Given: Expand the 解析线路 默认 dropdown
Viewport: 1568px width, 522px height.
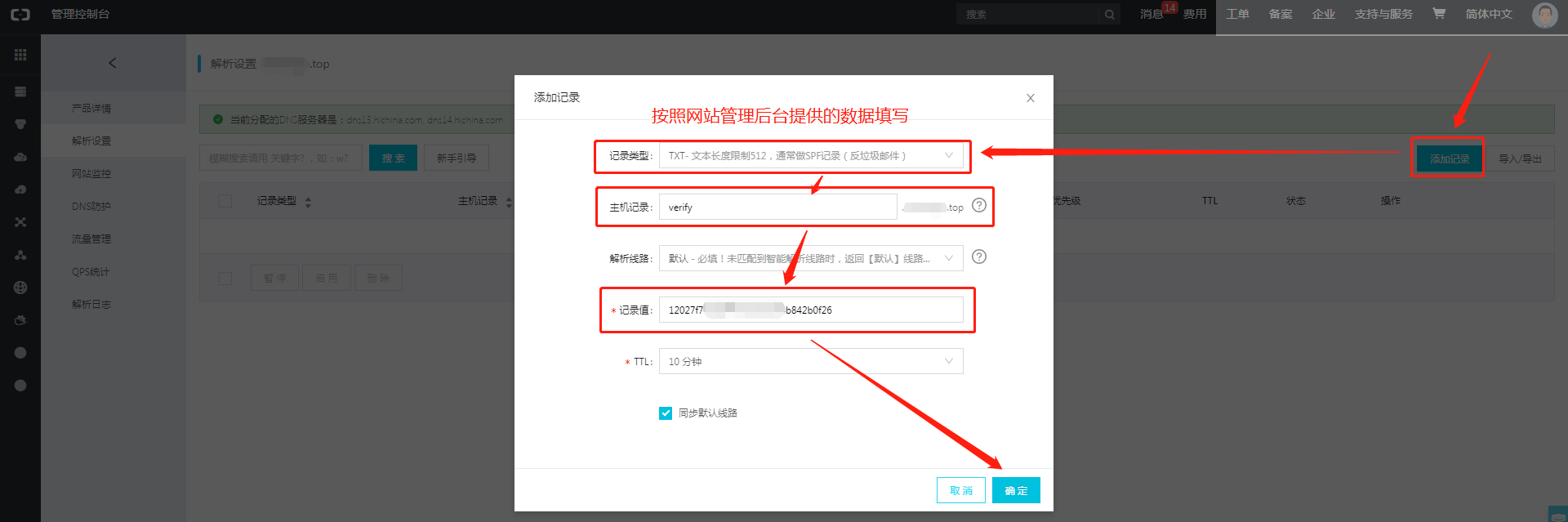Looking at the screenshot, I should coord(811,258).
